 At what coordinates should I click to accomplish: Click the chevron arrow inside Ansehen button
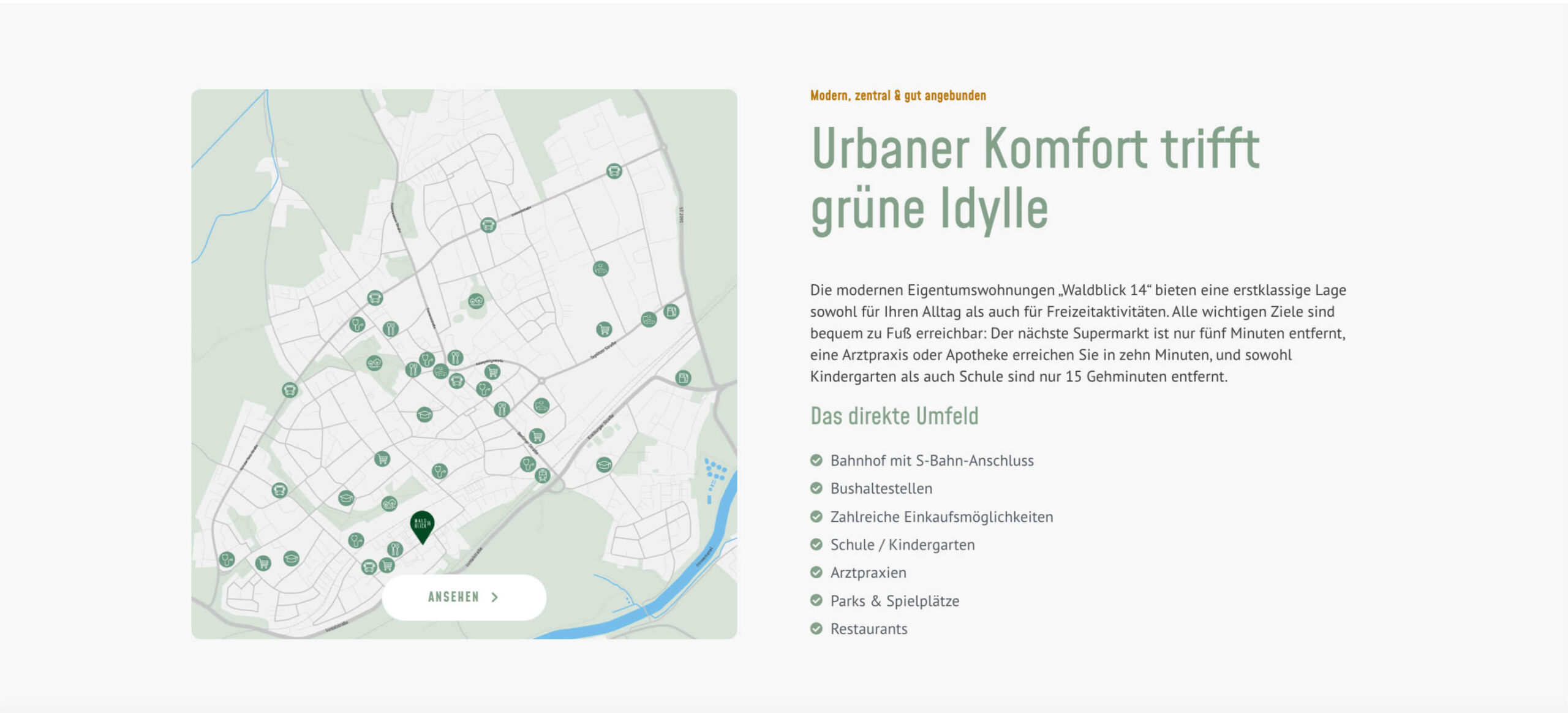click(x=495, y=597)
